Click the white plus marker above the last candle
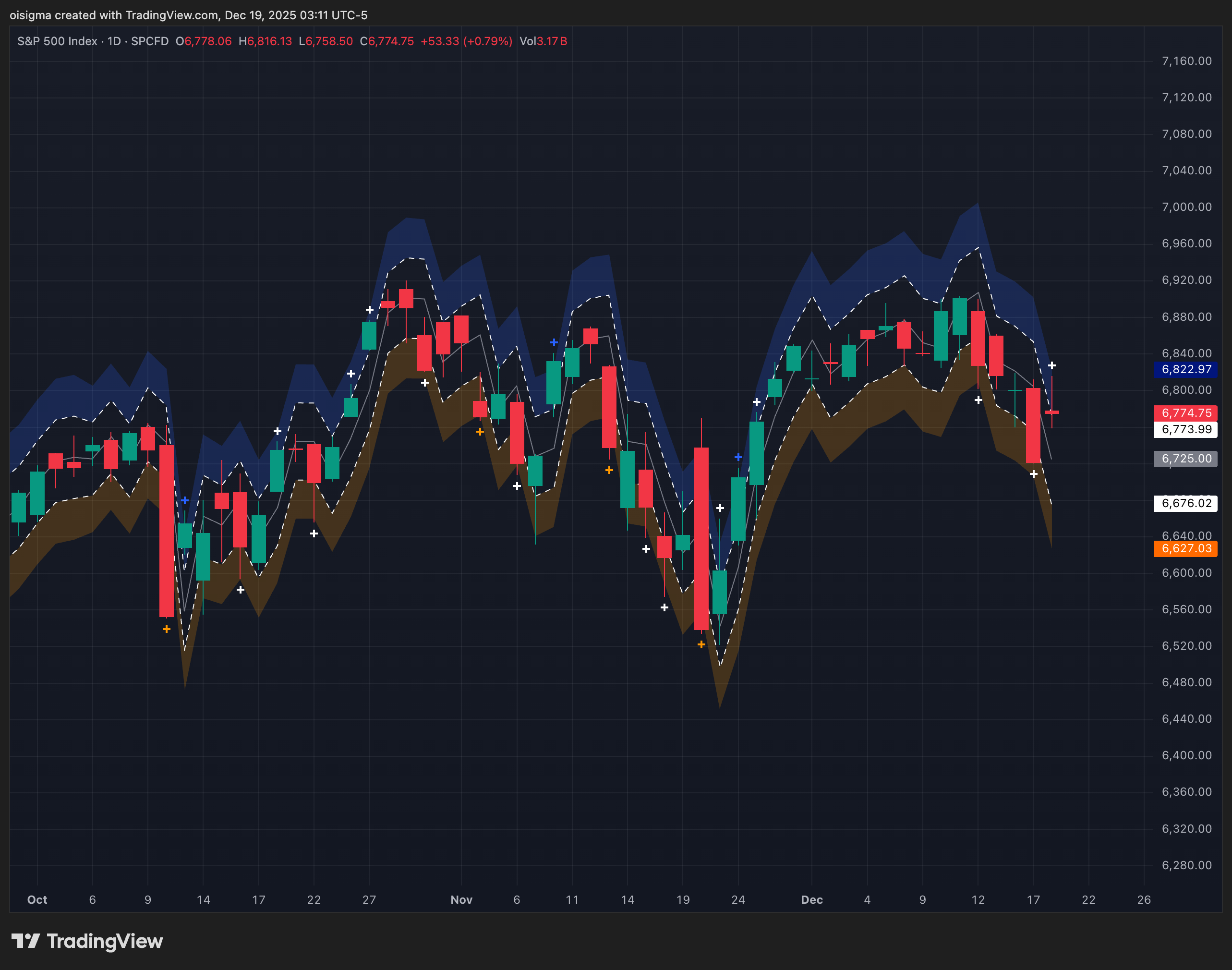This screenshot has width=1232, height=970. tap(1051, 365)
